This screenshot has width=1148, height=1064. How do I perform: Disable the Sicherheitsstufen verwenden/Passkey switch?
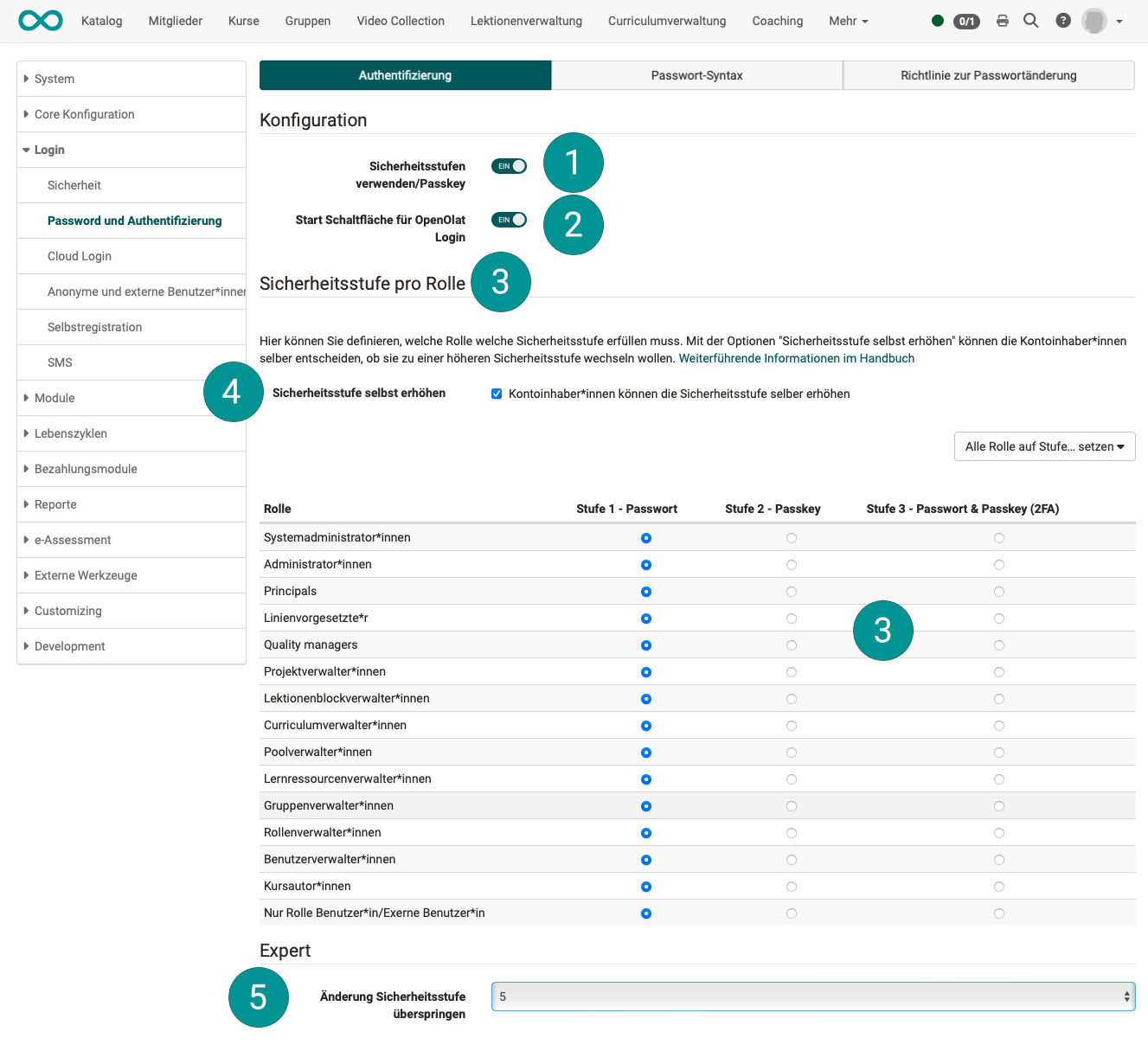pos(509,165)
